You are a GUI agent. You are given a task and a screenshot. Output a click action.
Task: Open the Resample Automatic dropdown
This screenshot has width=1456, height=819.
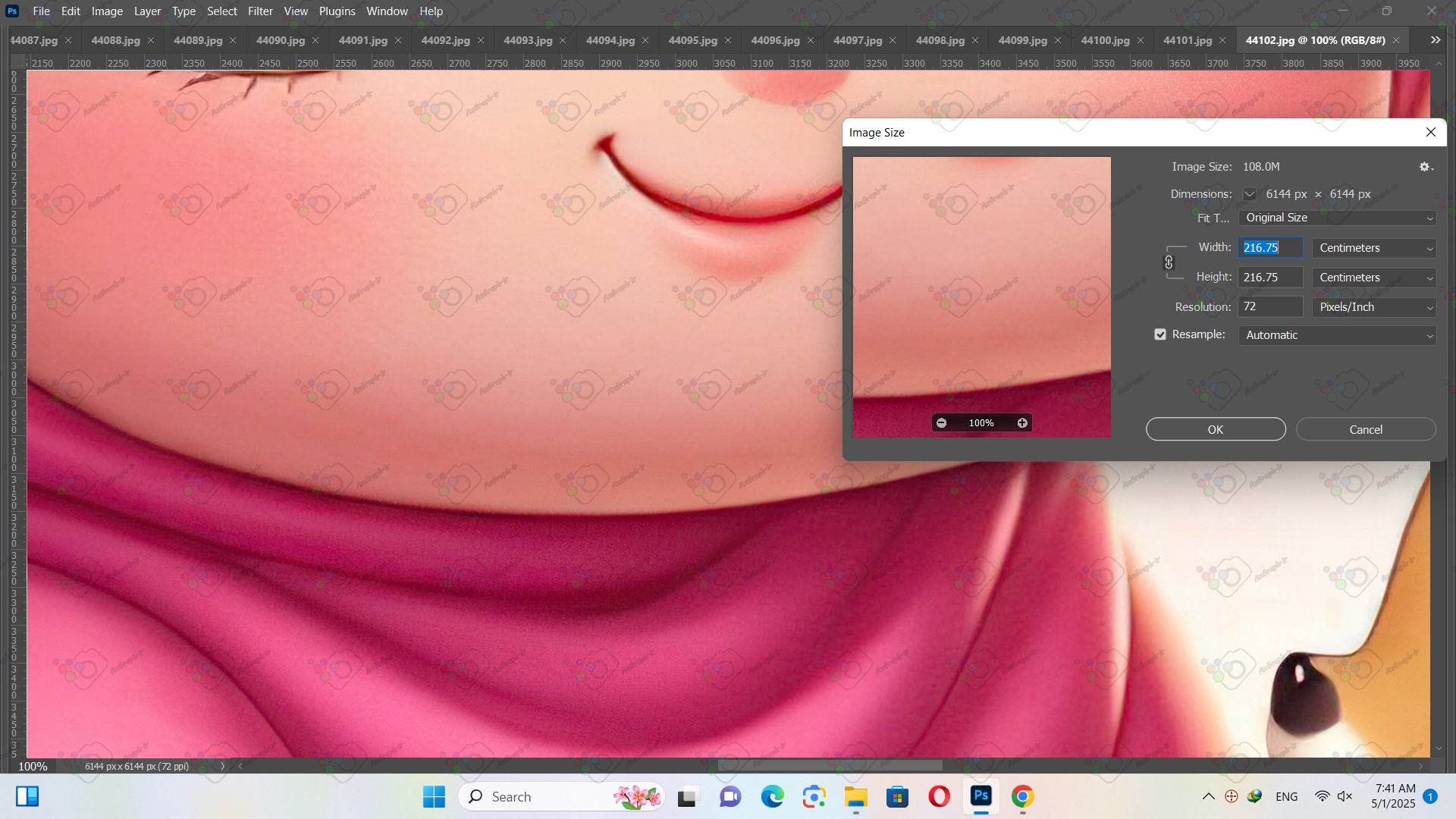click(1337, 335)
